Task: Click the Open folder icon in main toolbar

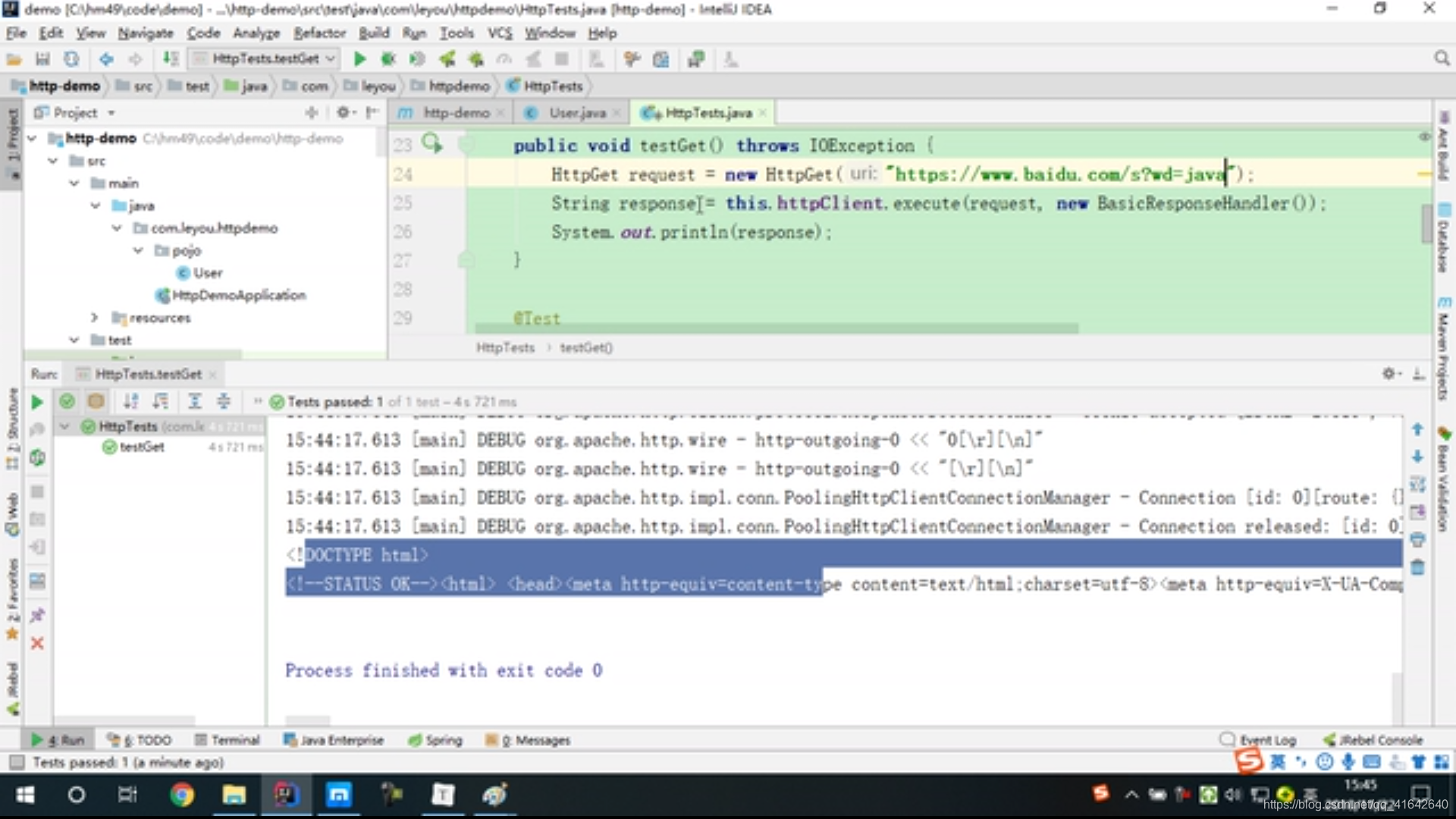Action: (x=14, y=59)
